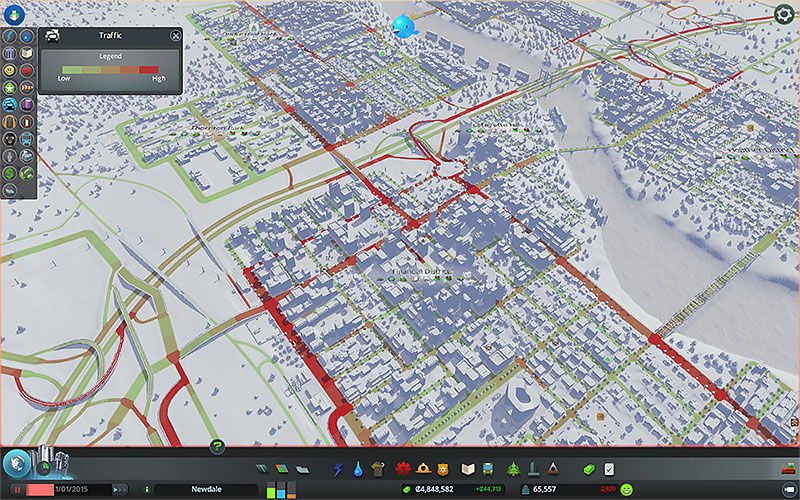Change simulation speed with arrow button

click(120, 489)
